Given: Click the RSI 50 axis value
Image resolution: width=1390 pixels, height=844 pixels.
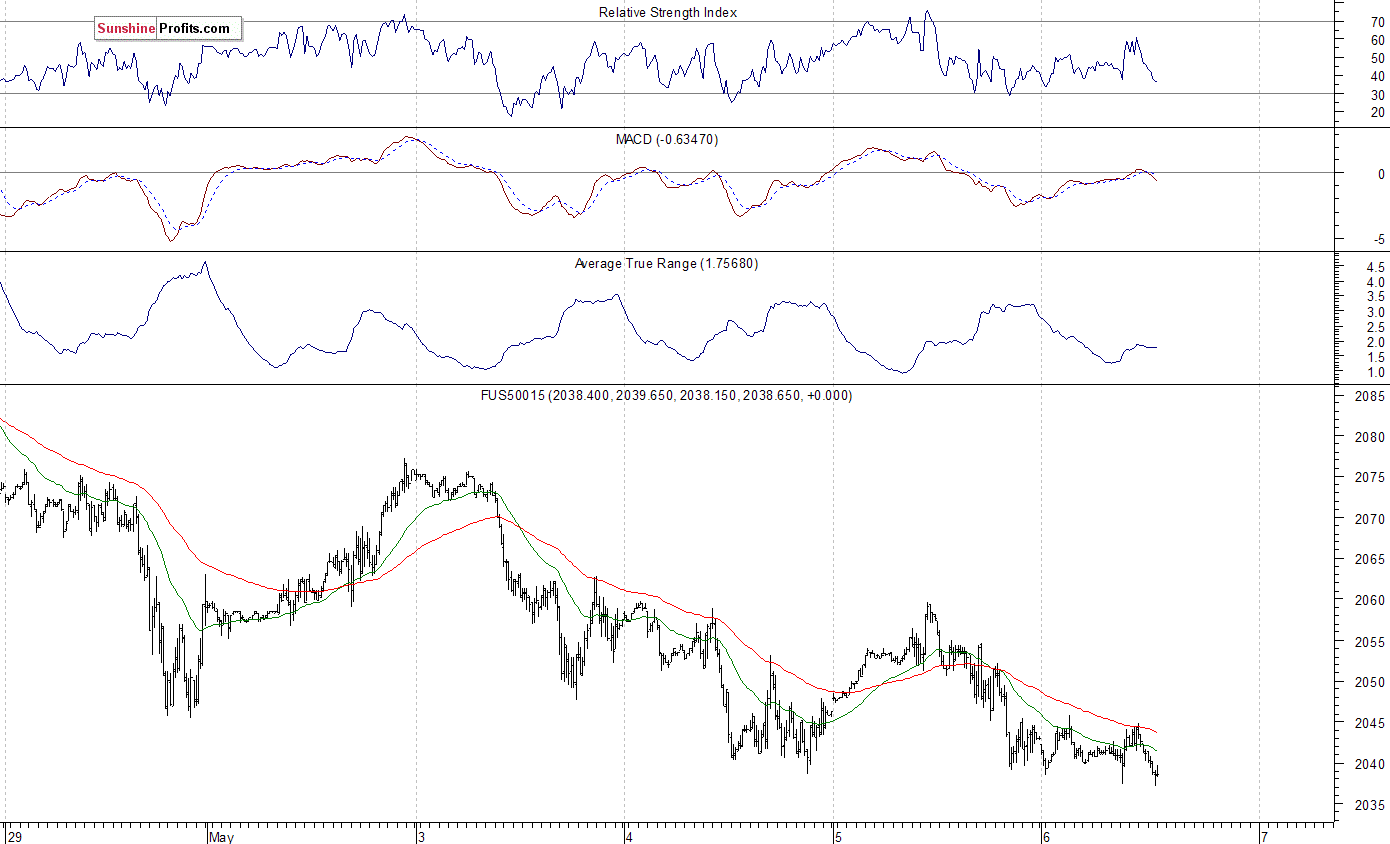Looking at the screenshot, I should 1378,58.
